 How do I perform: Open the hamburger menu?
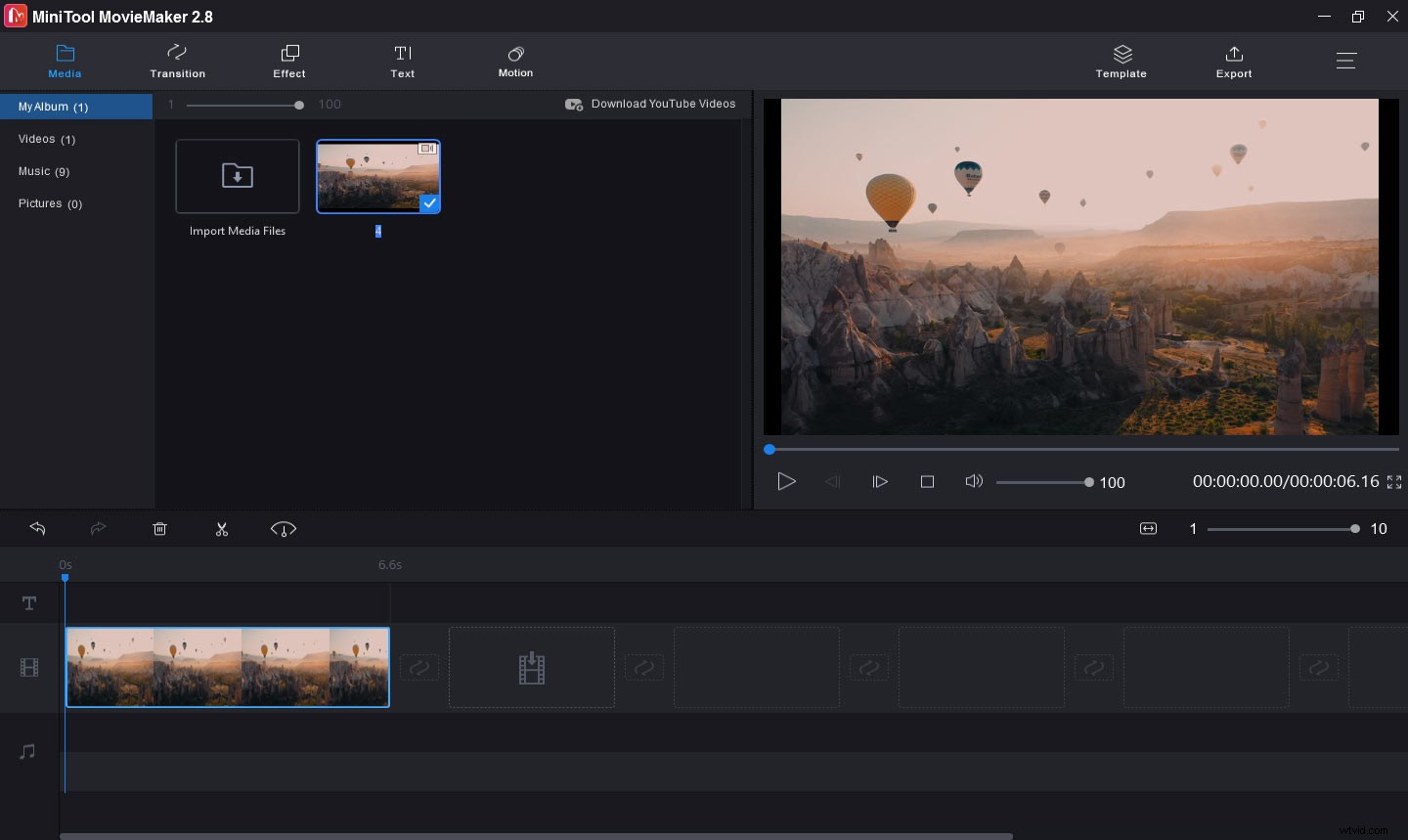tap(1346, 60)
